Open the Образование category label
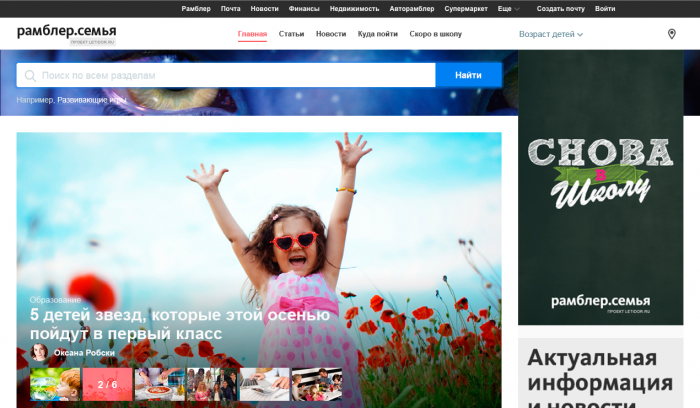700x408 pixels. coord(55,300)
